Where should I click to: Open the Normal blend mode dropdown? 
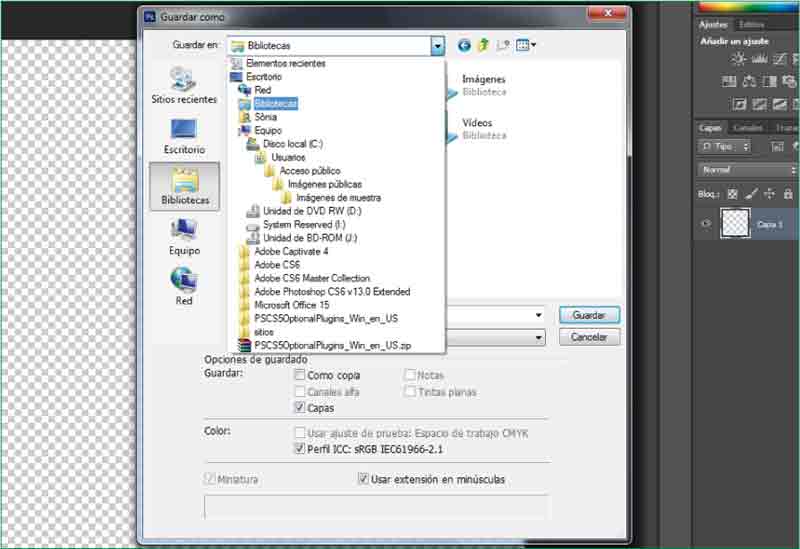747,170
